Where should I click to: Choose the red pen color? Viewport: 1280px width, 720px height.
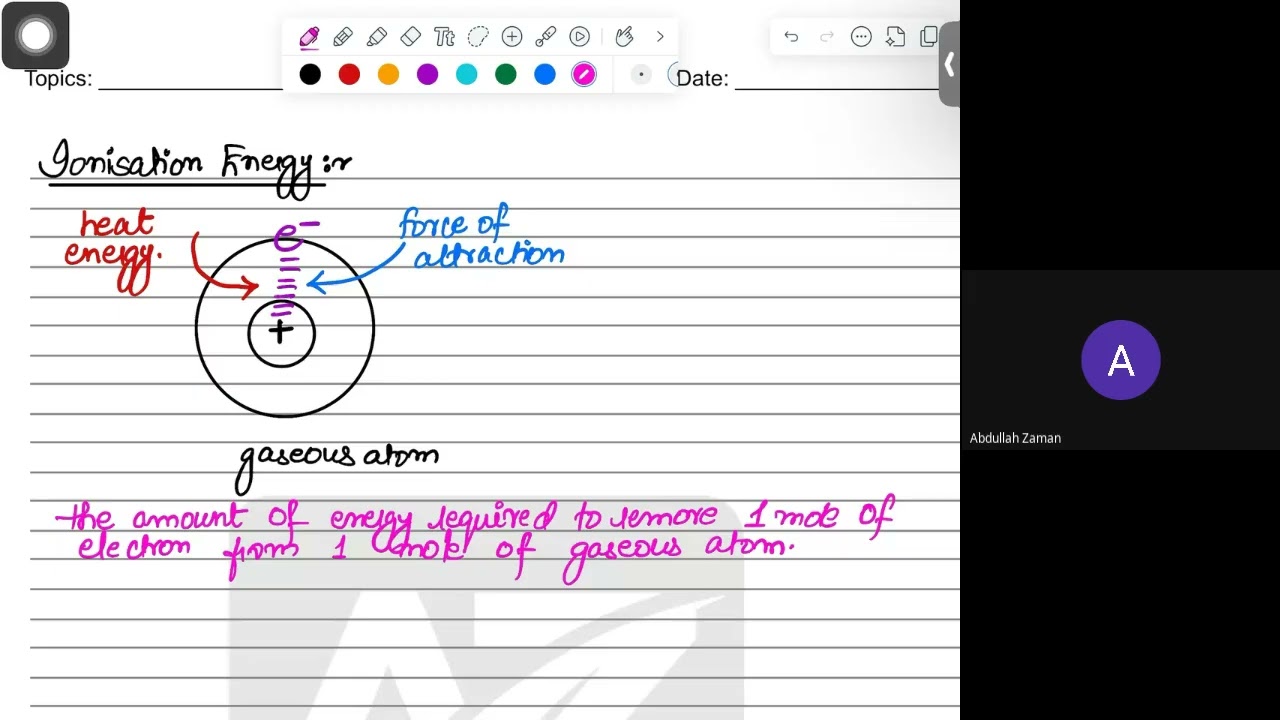click(349, 74)
